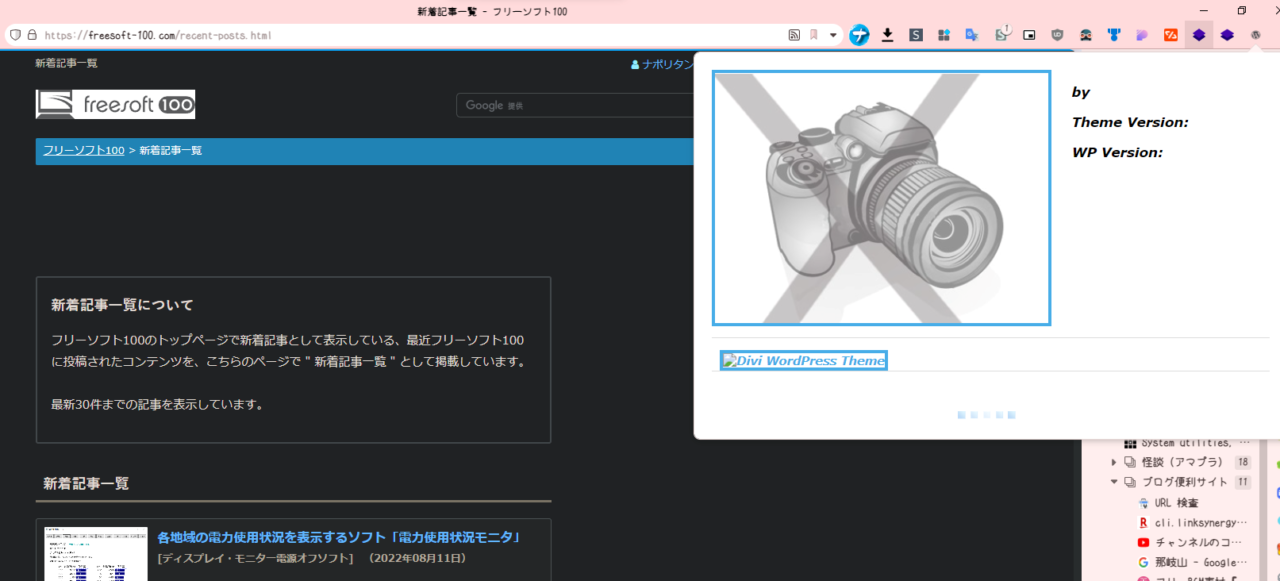The height and width of the screenshot is (581, 1280).
Task: Click the crossed-out camera screenshot thumbnail
Action: click(x=881, y=198)
